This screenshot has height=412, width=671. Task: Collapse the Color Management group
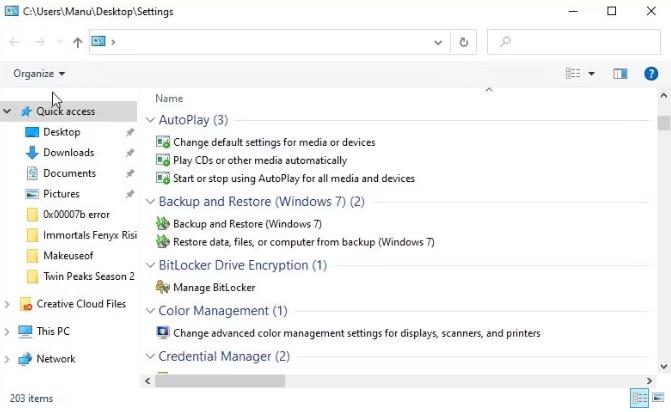[x=150, y=311]
